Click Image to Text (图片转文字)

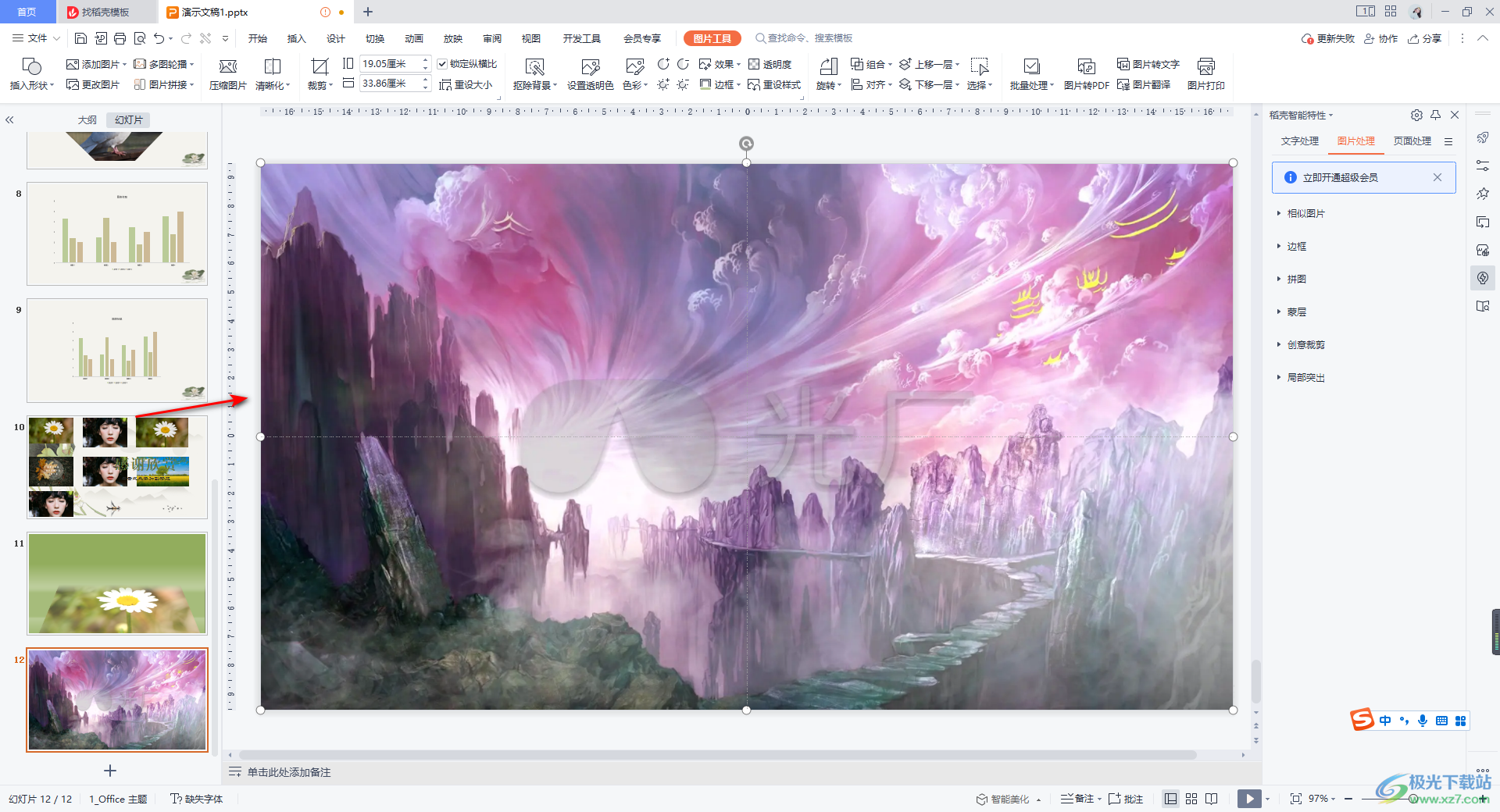pyautogui.click(x=1148, y=64)
